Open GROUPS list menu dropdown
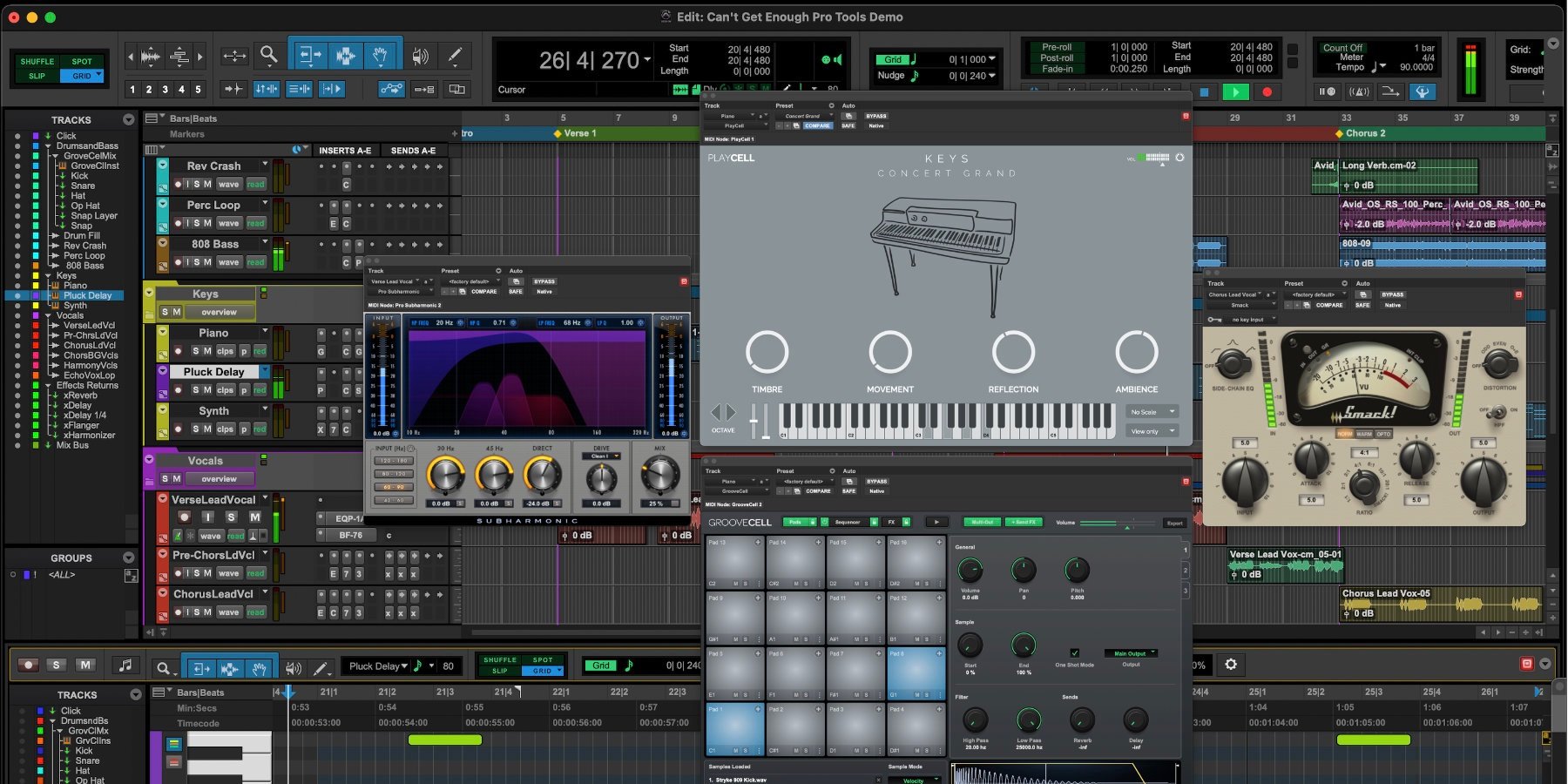The image size is (1568, 784). (129, 558)
